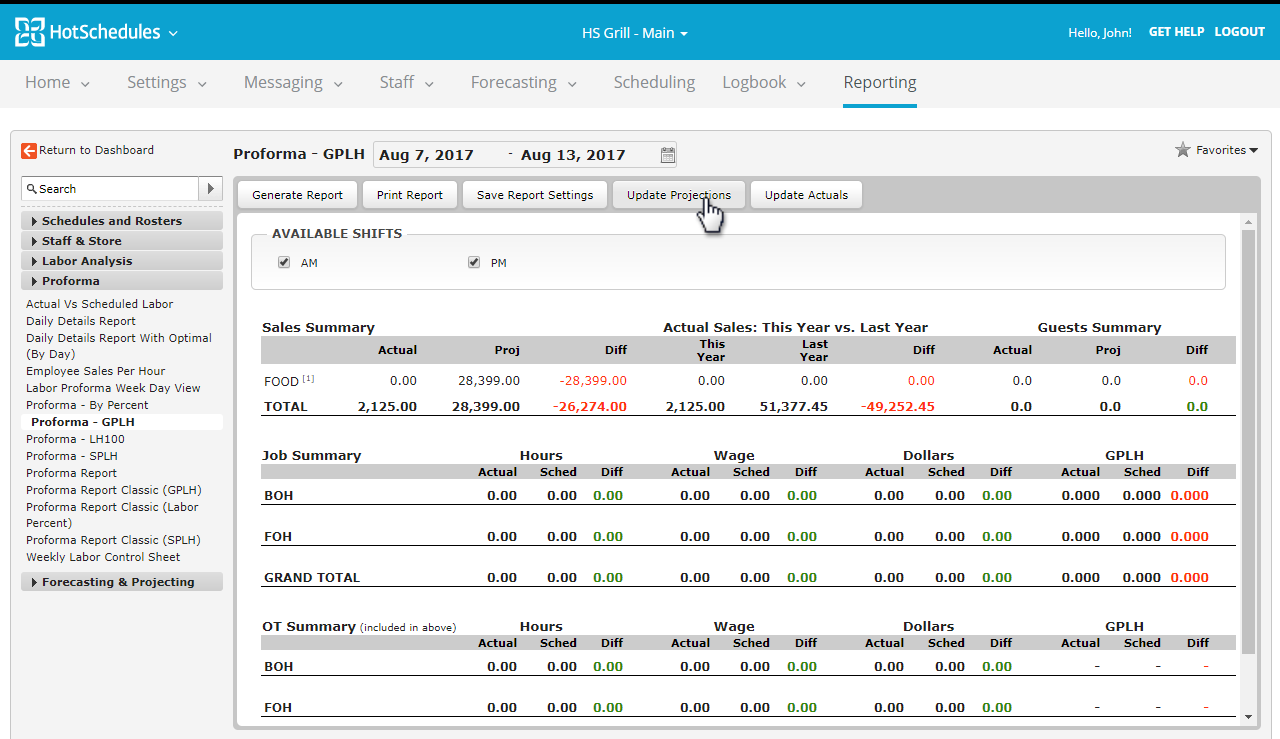
Task: Open Proforma - SPLH report
Action: (x=72, y=456)
